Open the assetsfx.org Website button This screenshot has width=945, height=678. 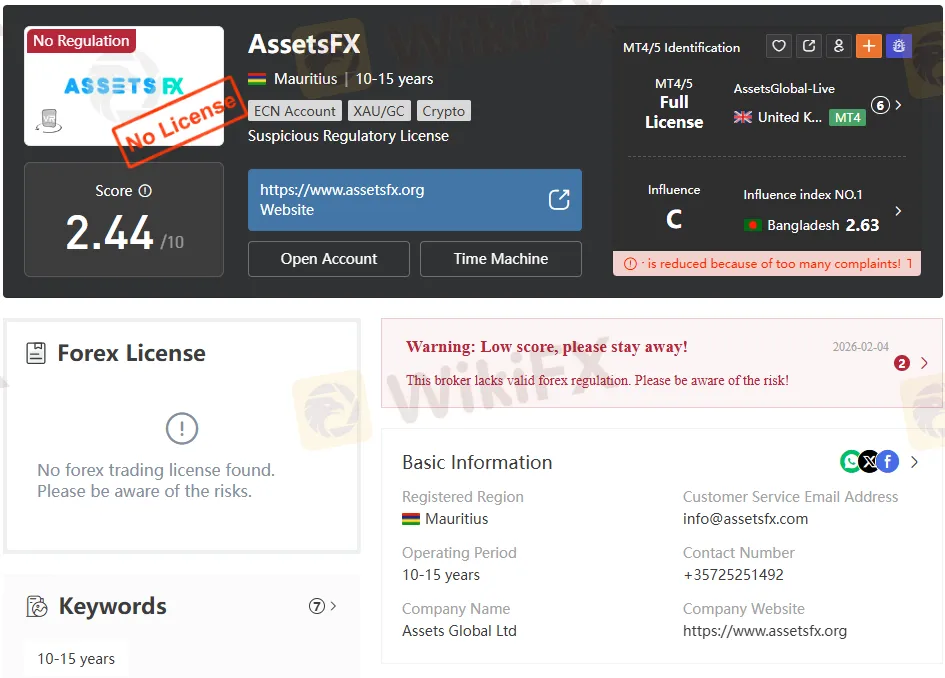click(415, 200)
